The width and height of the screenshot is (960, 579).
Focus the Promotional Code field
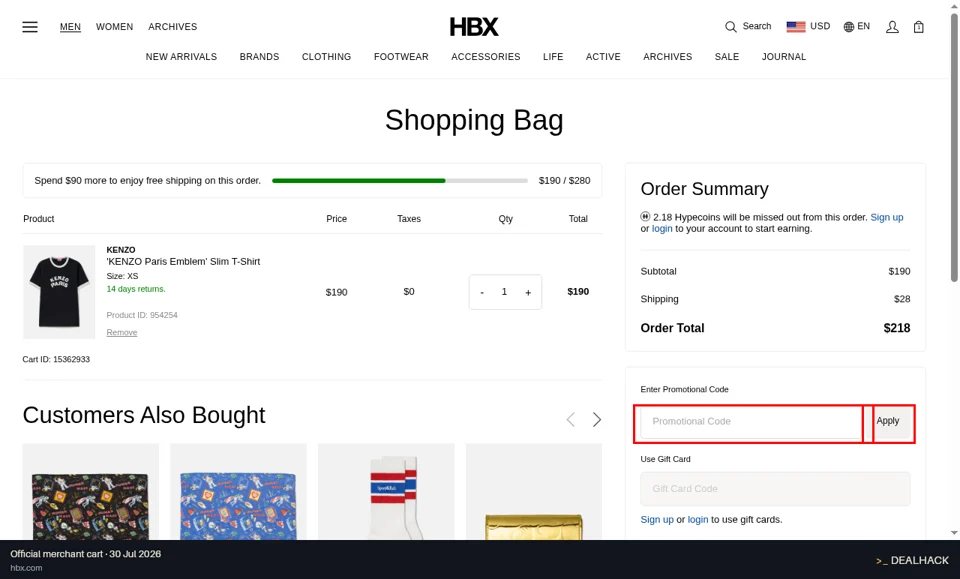click(751, 422)
